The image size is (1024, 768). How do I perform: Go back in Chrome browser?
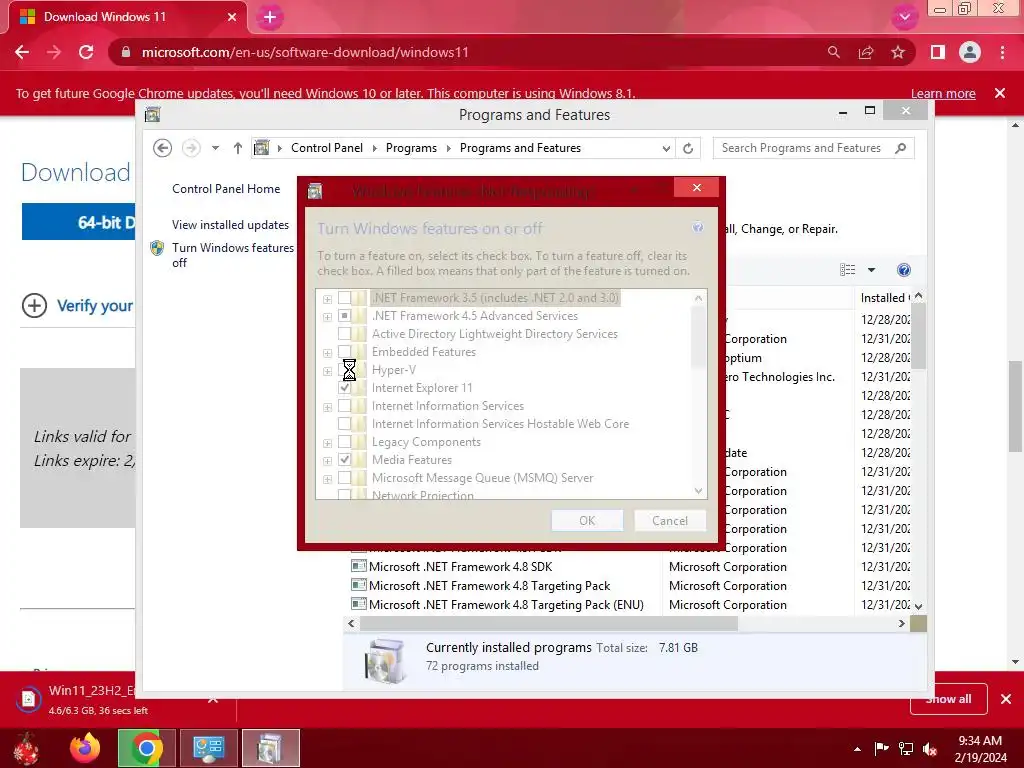(x=22, y=52)
